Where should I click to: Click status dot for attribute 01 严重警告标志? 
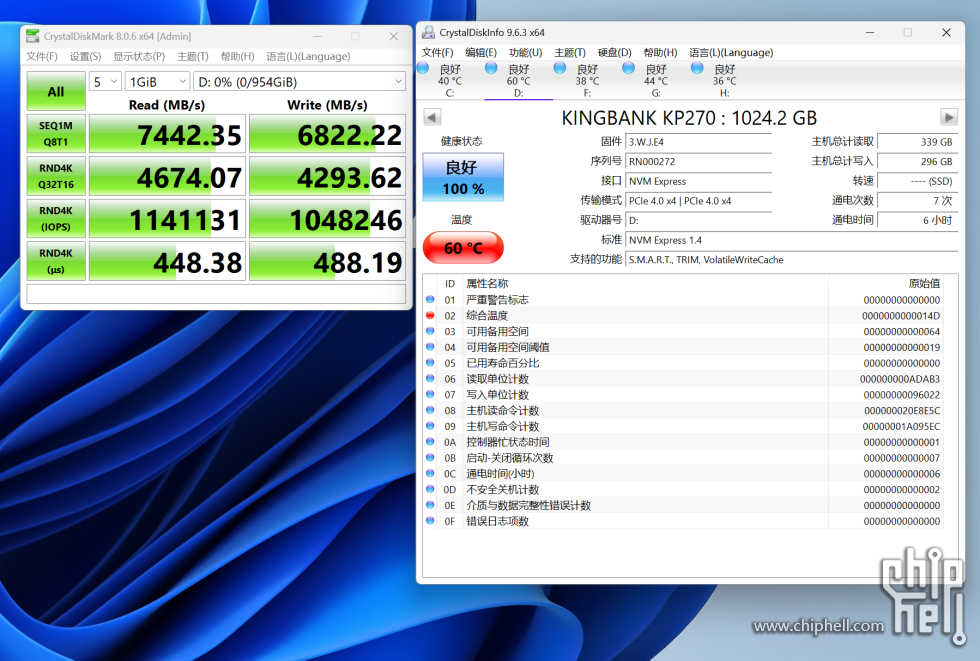point(430,299)
